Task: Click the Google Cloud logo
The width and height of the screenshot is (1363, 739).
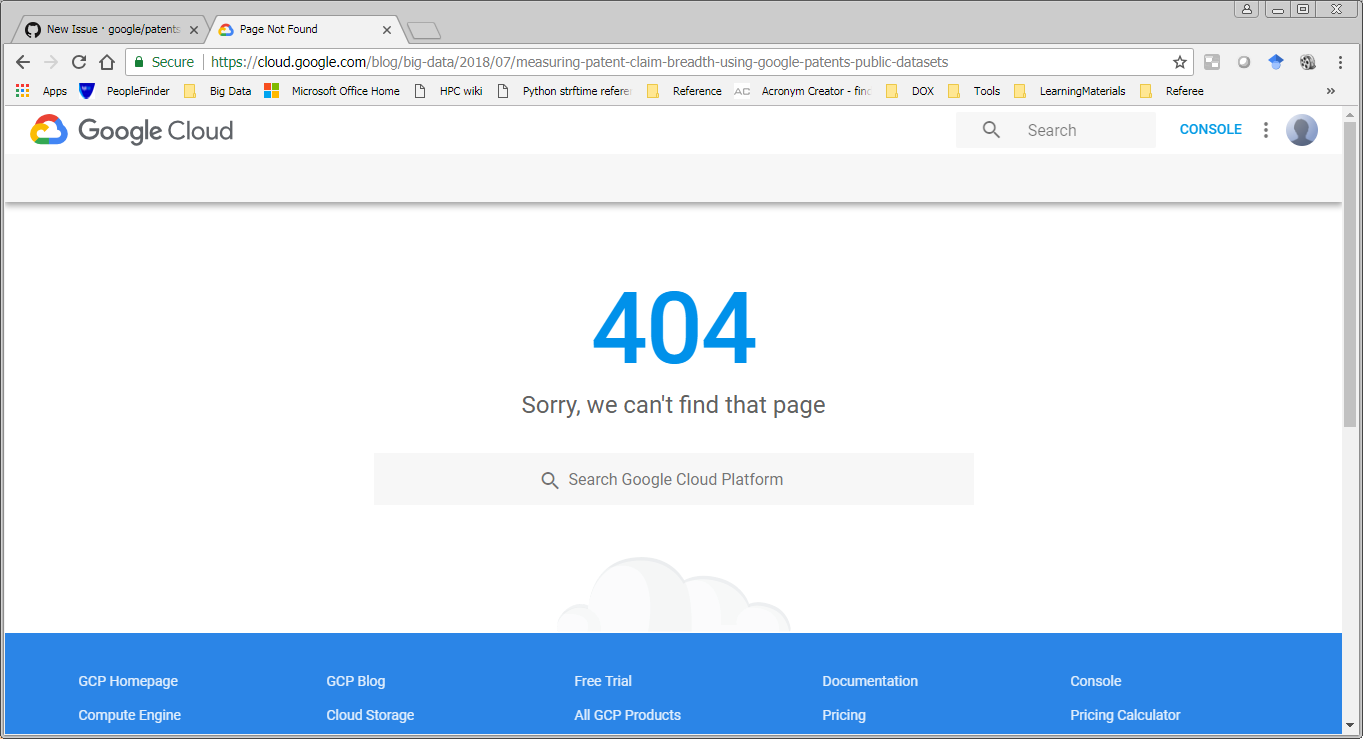Action: pos(131,130)
